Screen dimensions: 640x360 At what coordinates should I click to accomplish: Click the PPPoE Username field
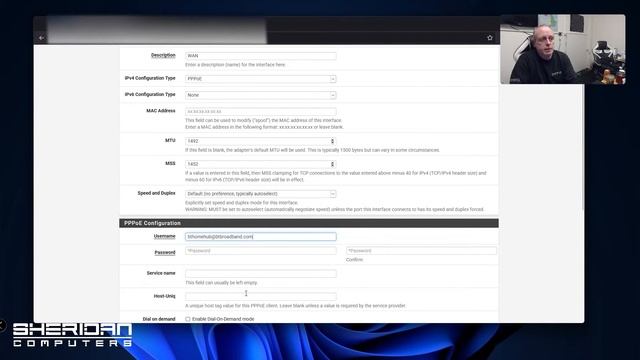261,236
